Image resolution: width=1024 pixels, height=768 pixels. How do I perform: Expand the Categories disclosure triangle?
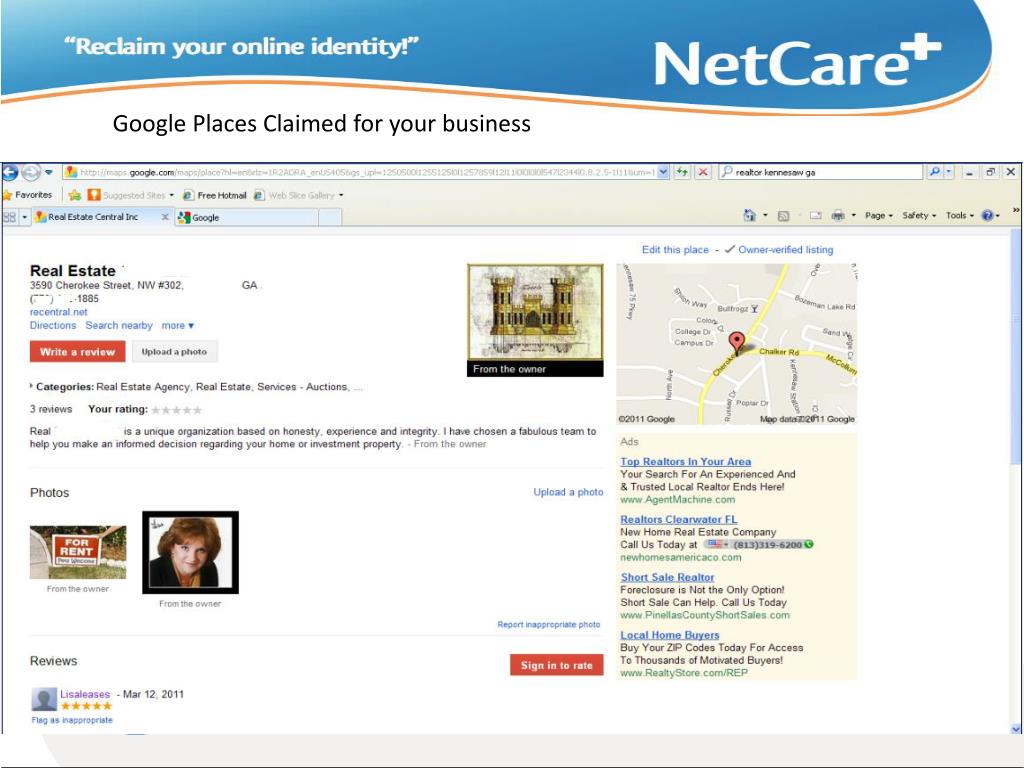point(31,386)
